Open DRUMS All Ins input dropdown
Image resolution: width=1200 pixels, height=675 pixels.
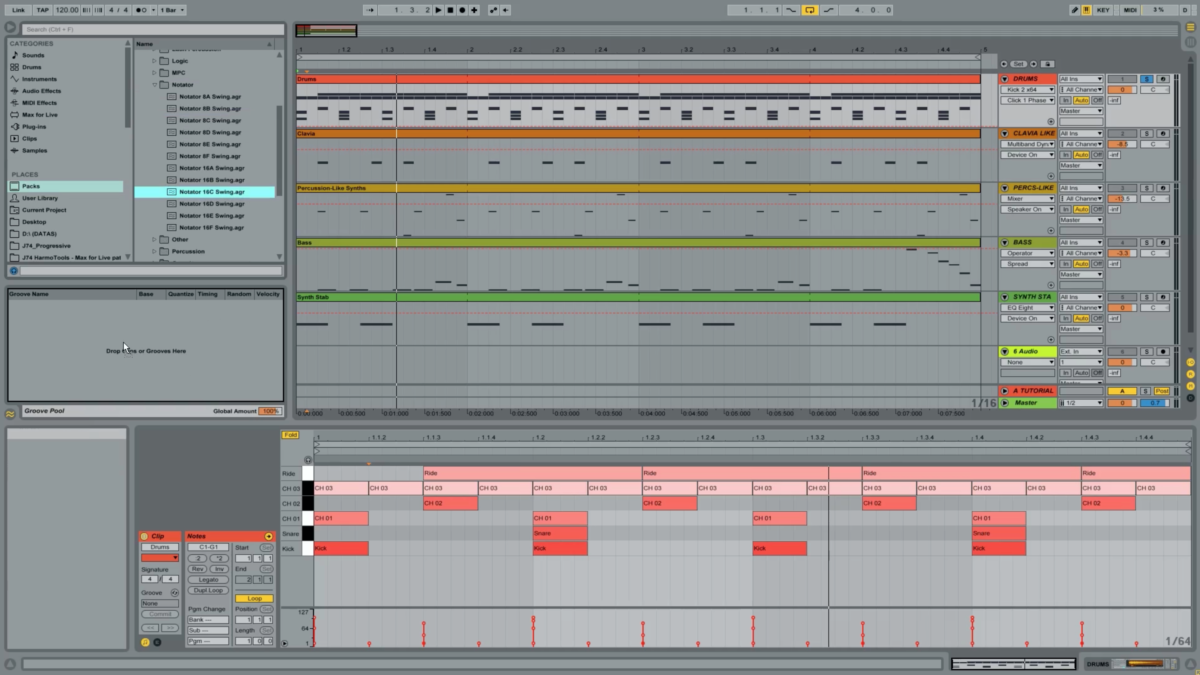click(x=1081, y=79)
